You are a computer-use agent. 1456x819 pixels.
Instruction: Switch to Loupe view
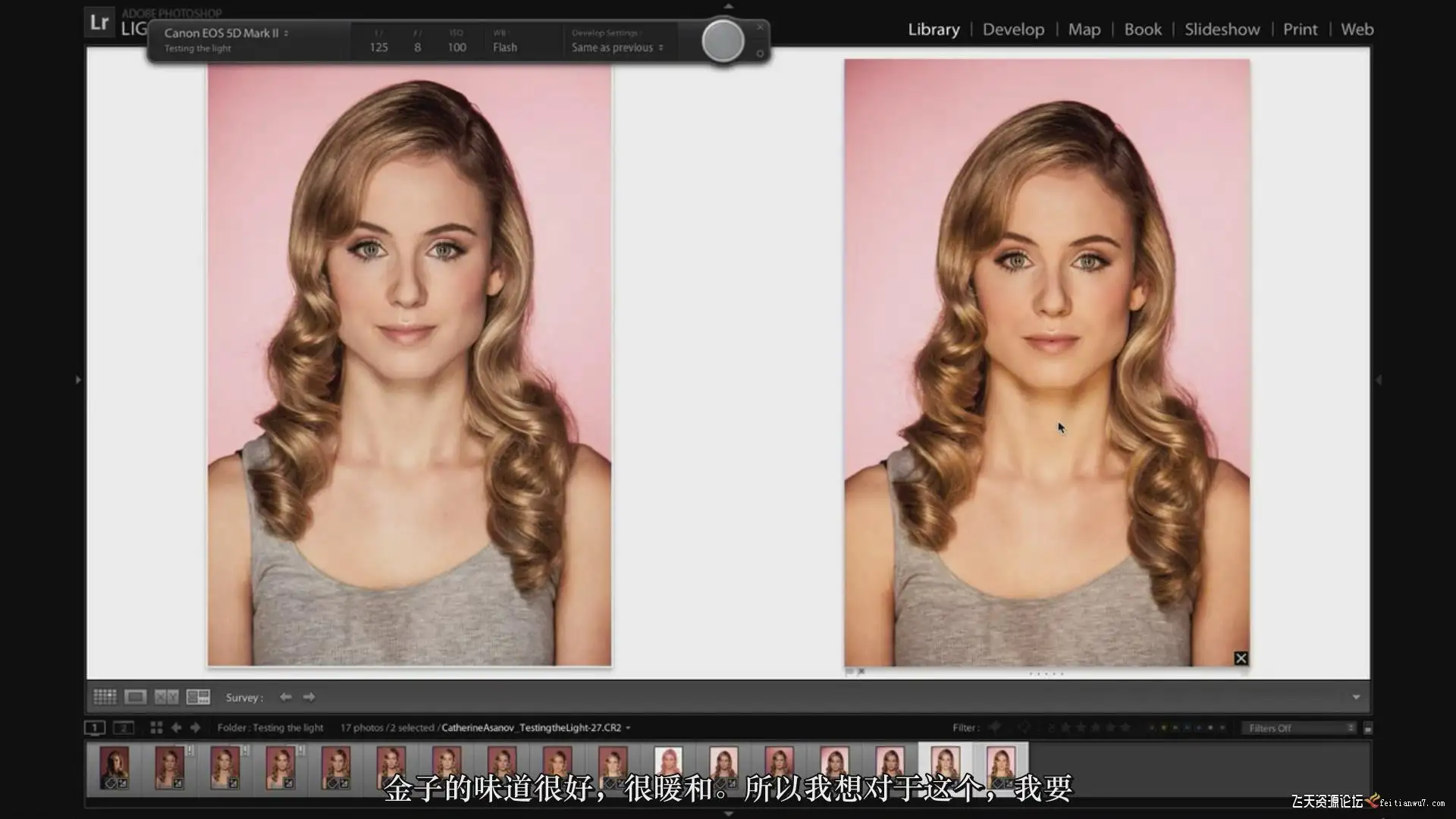136,697
